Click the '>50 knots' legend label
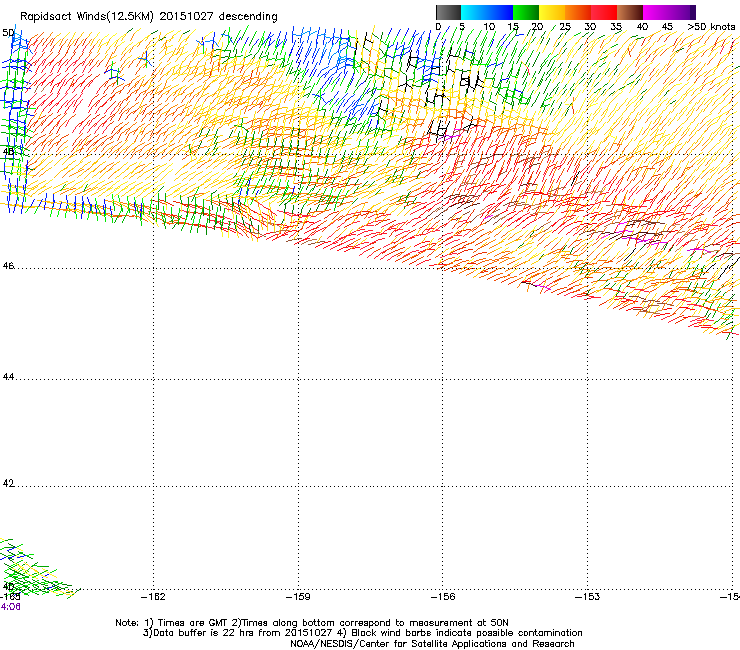The height and width of the screenshot is (650, 740). coord(711,26)
